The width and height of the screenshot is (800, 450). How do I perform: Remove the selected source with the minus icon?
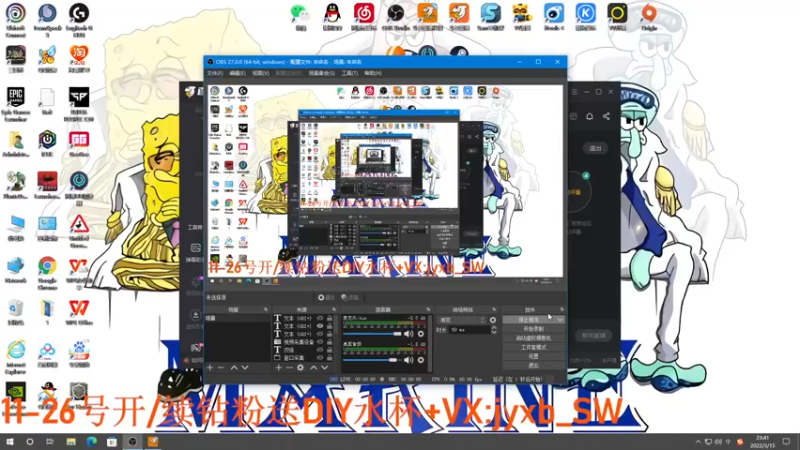[x=289, y=367]
